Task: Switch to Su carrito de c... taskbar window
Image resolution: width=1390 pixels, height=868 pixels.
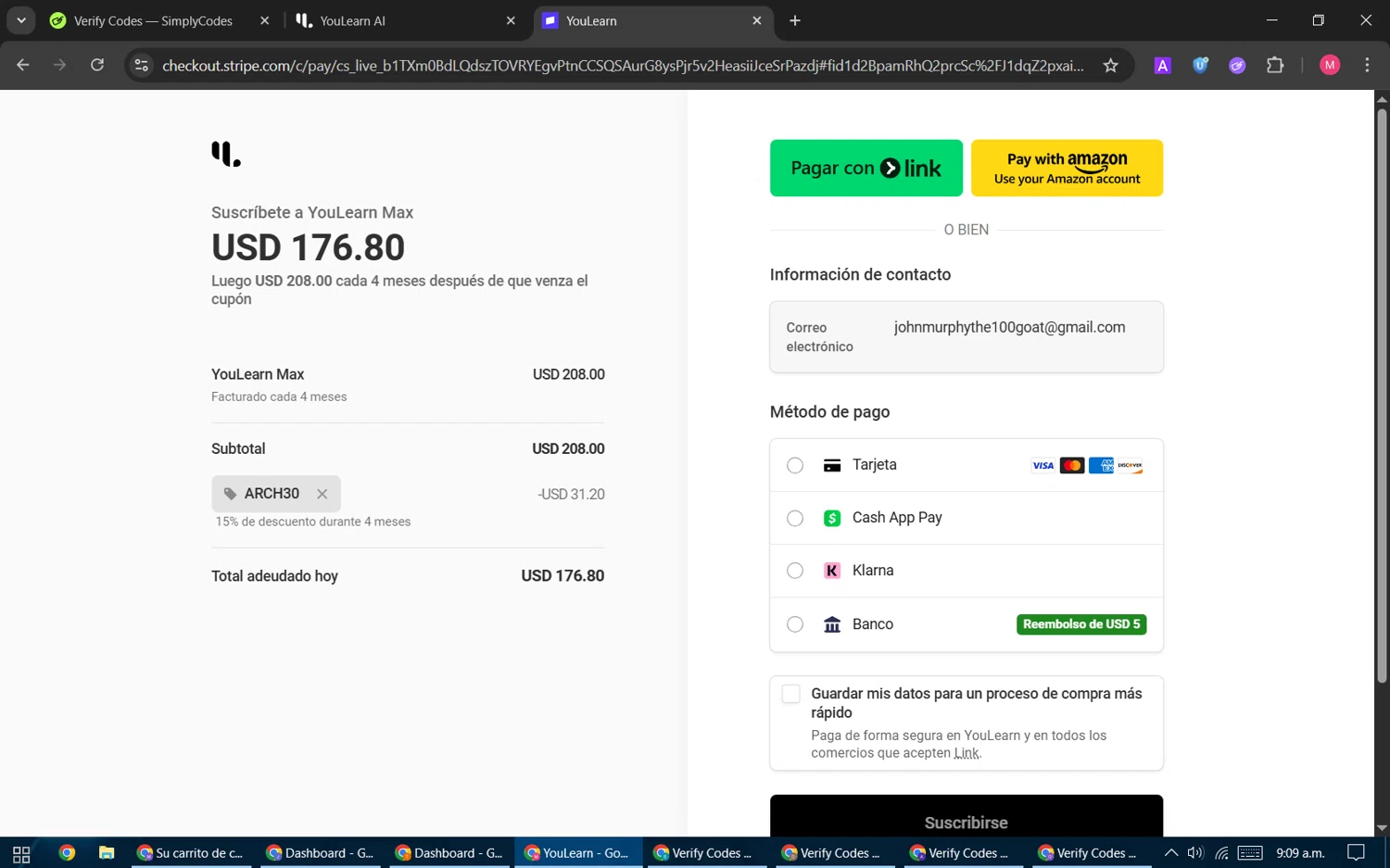Action: coord(191,853)
